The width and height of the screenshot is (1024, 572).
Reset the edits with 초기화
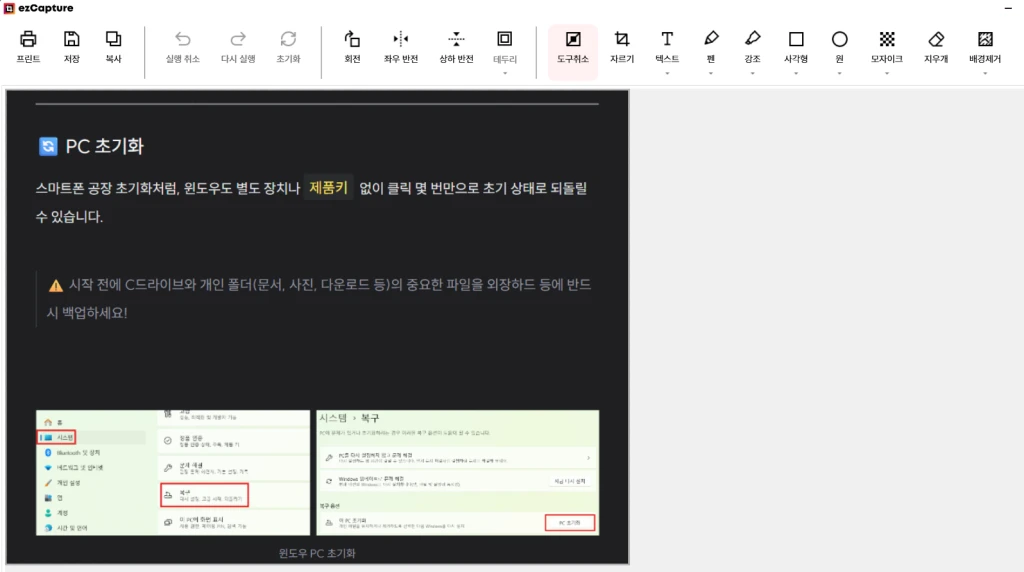click(288, 47)
